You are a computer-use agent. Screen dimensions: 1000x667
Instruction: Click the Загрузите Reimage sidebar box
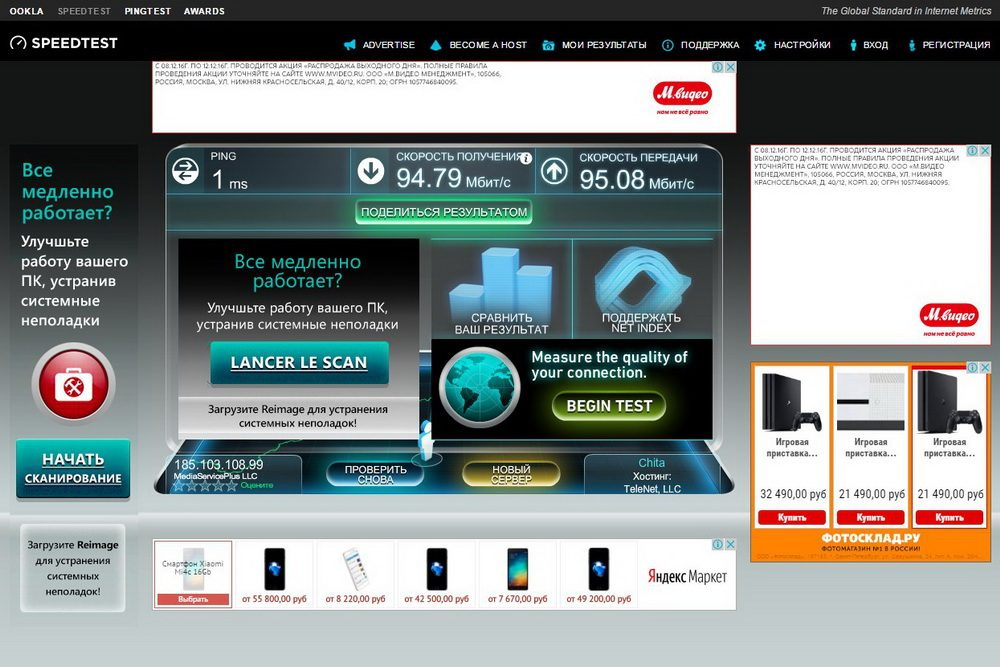pos(73,568)
